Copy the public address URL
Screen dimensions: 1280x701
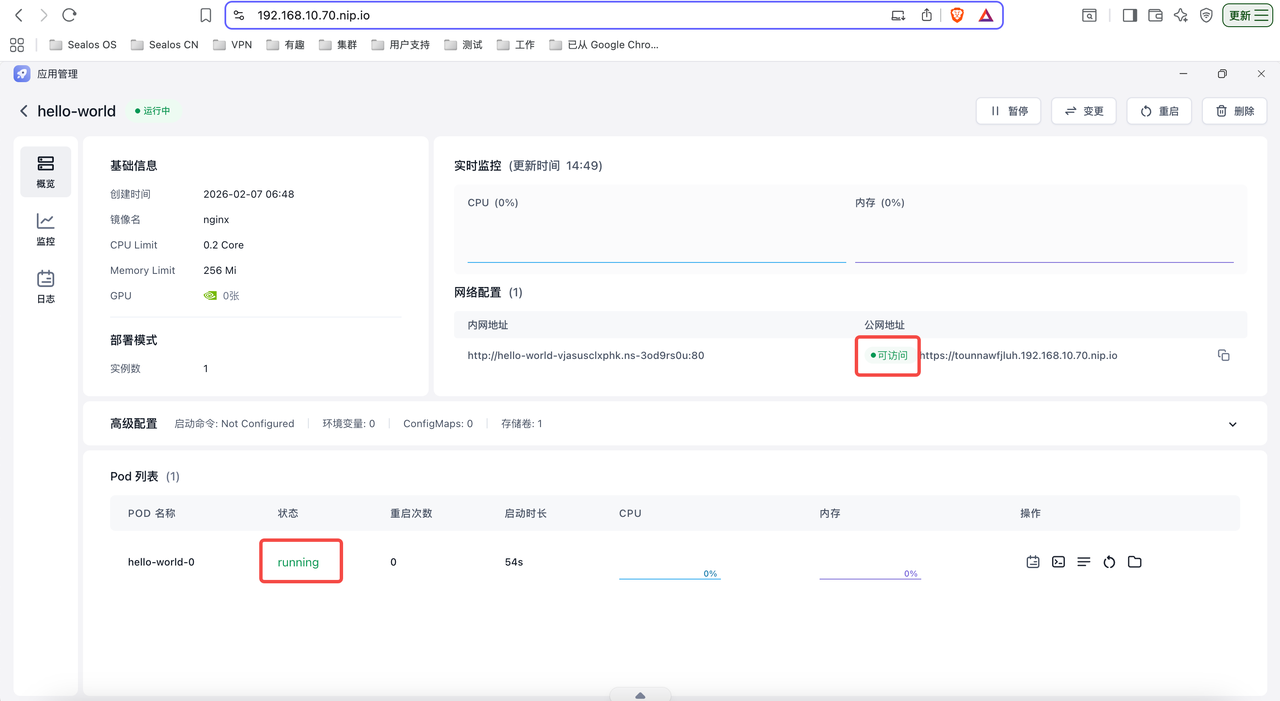1223,355
